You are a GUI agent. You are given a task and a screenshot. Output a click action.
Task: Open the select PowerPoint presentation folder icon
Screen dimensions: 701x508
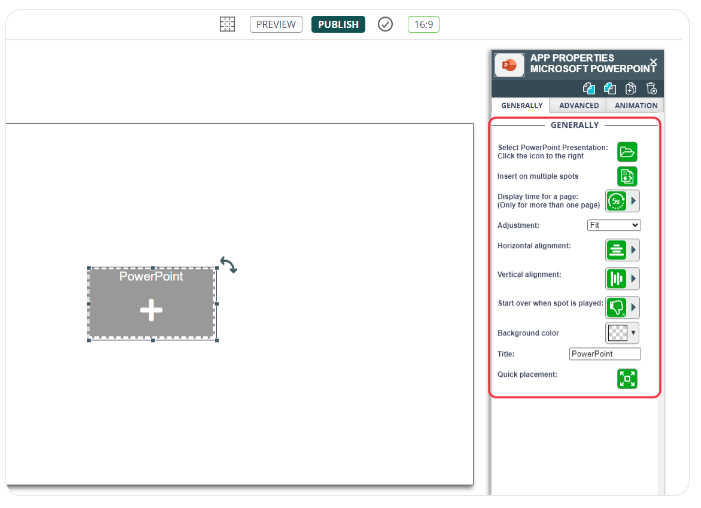tap(627, 152)
